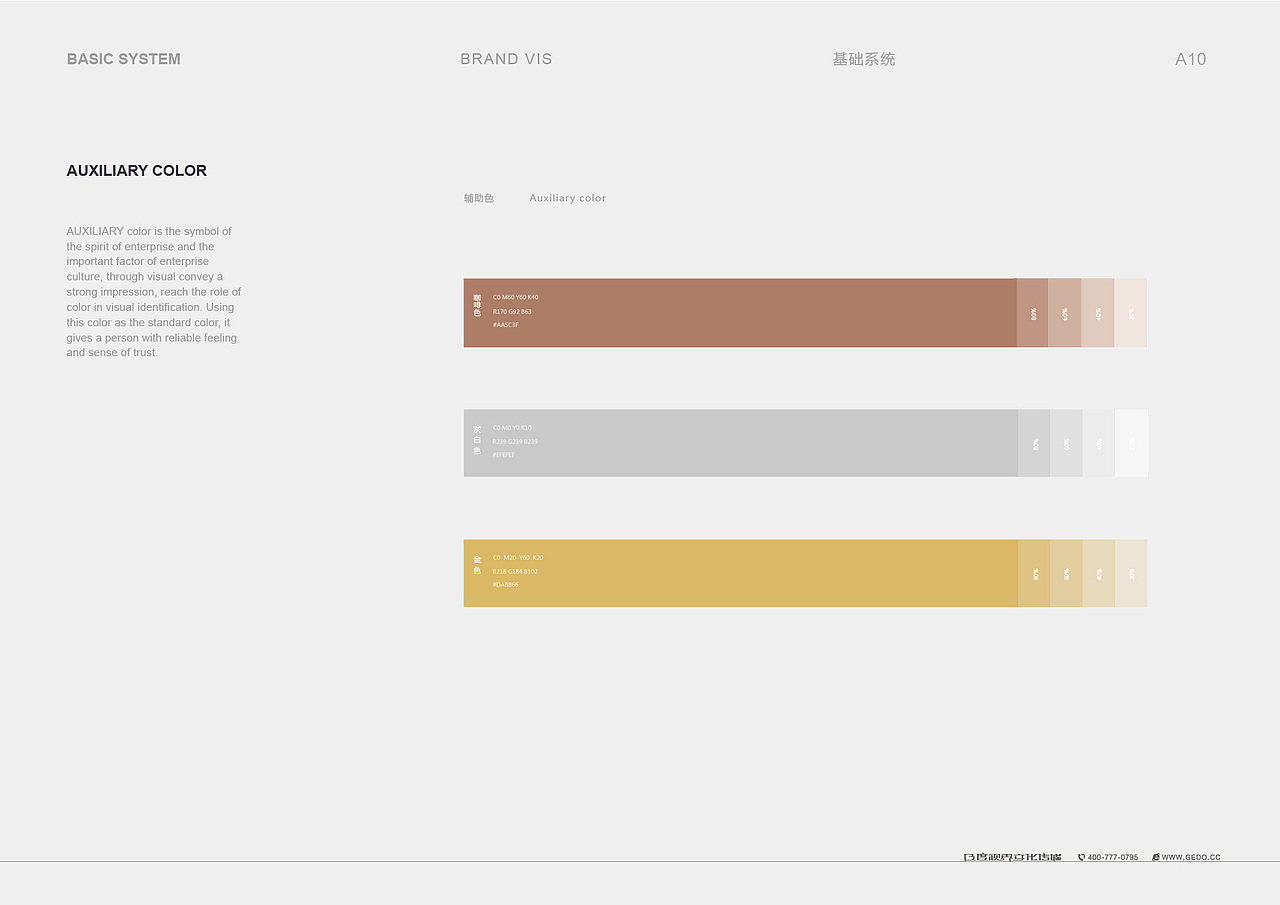The image size is (1280, 905).
Task: Click the Auxiliary color subtitle label
Action: (x=568, y=198)
